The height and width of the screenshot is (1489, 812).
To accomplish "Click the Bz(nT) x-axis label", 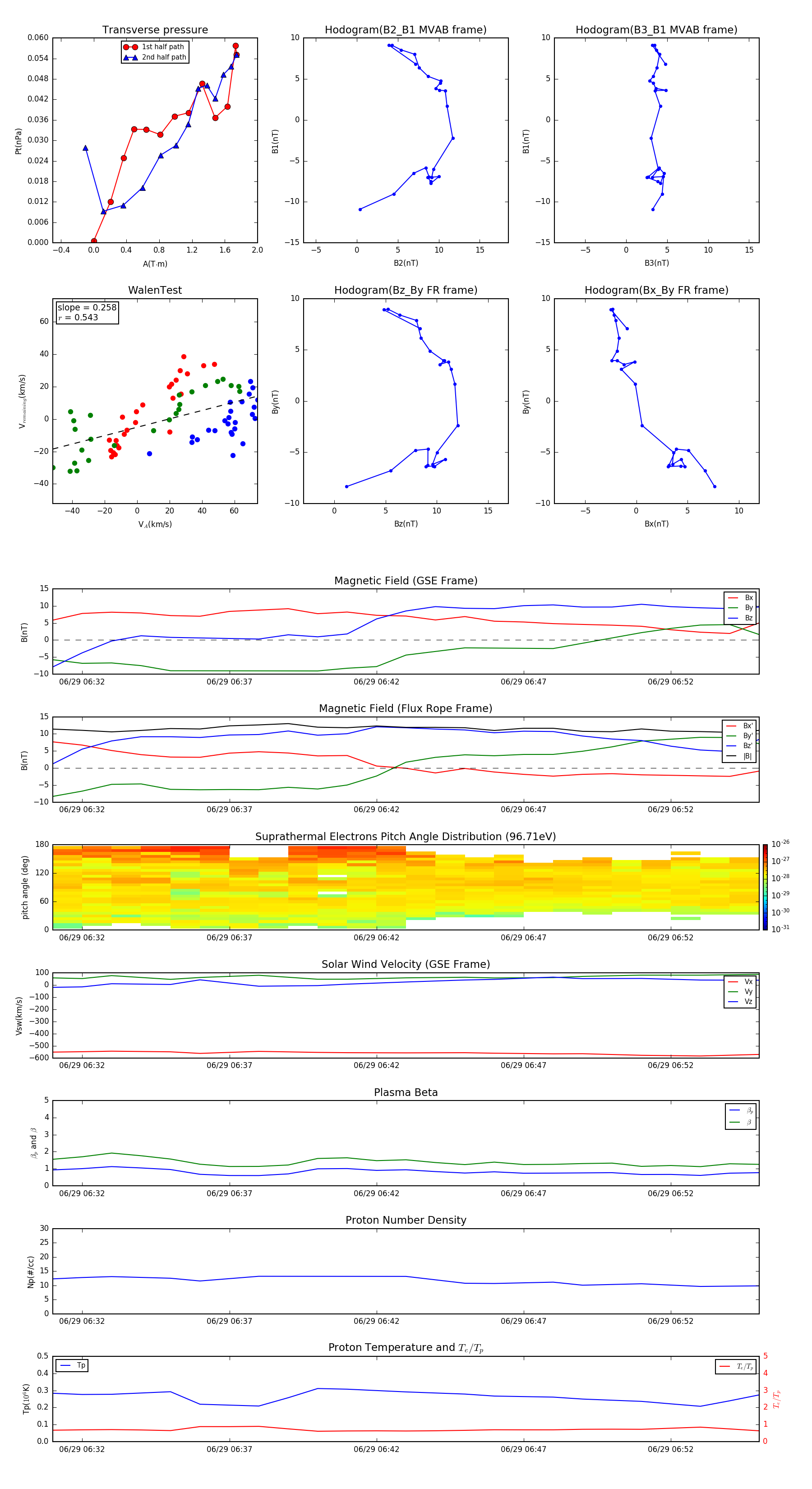I will point(406,524).
